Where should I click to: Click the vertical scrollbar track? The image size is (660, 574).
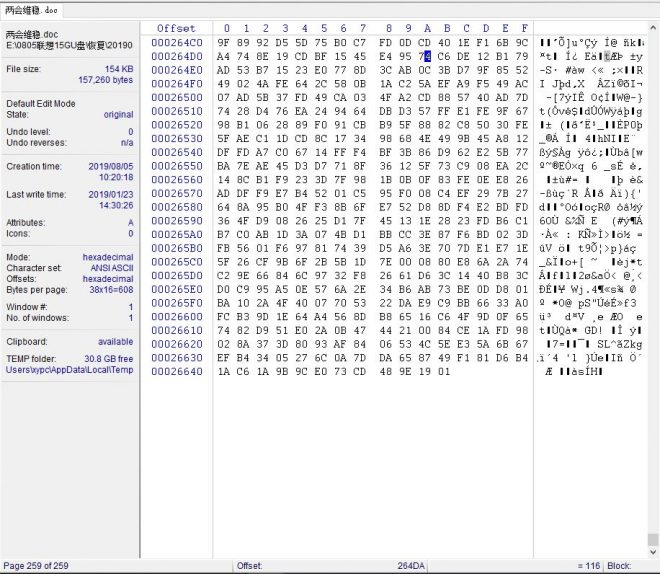coord(652,300)
